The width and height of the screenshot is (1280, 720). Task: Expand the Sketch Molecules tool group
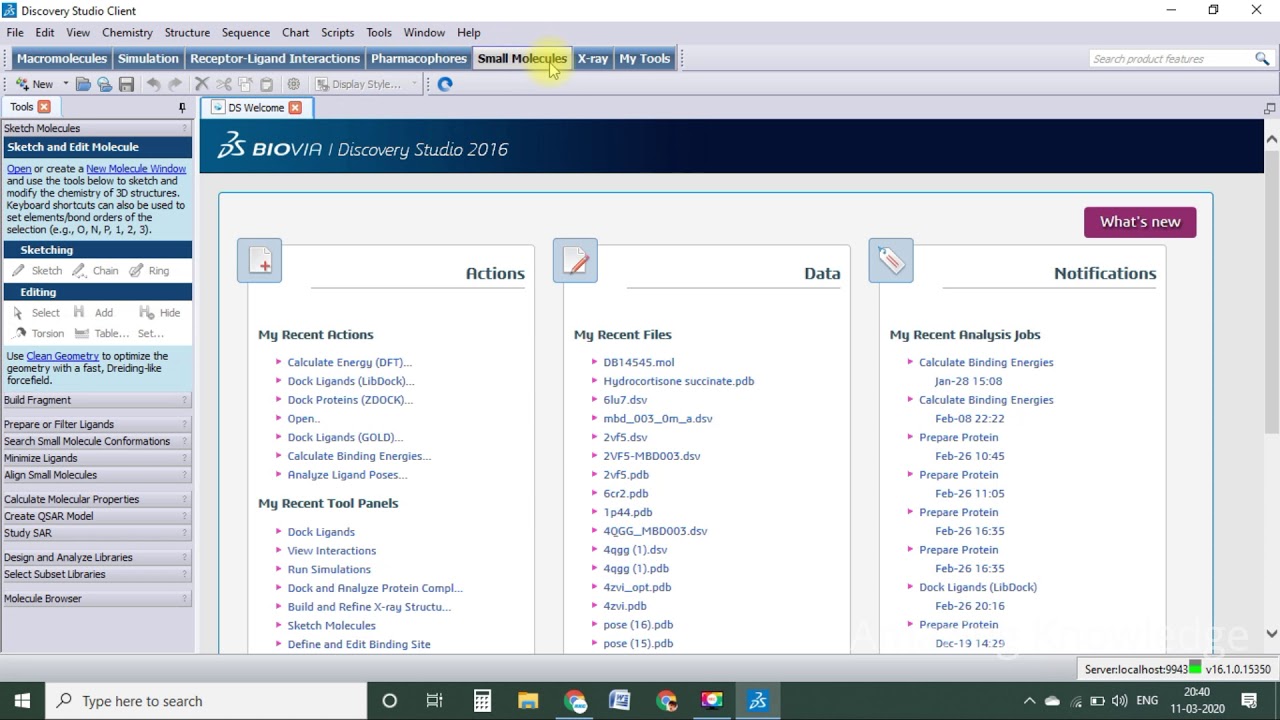(x=96, y=128)
